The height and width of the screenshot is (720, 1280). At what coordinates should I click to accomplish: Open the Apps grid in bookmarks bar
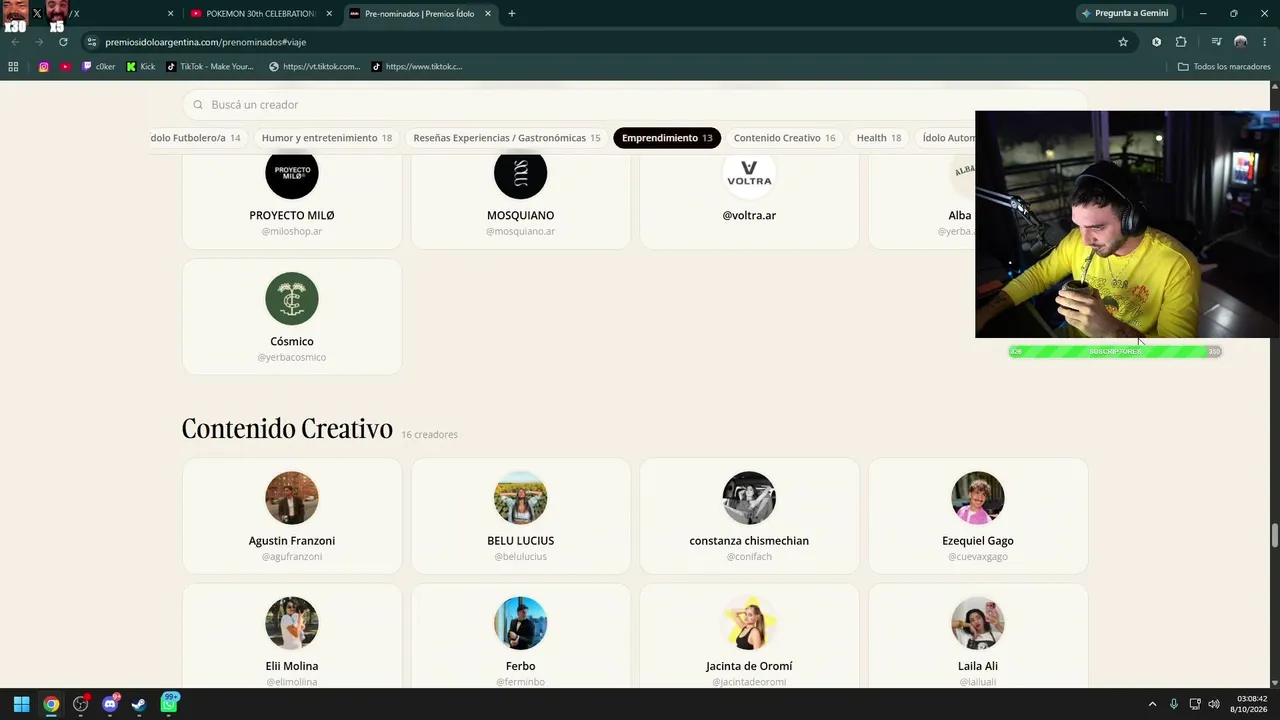(x=13, y=67)
